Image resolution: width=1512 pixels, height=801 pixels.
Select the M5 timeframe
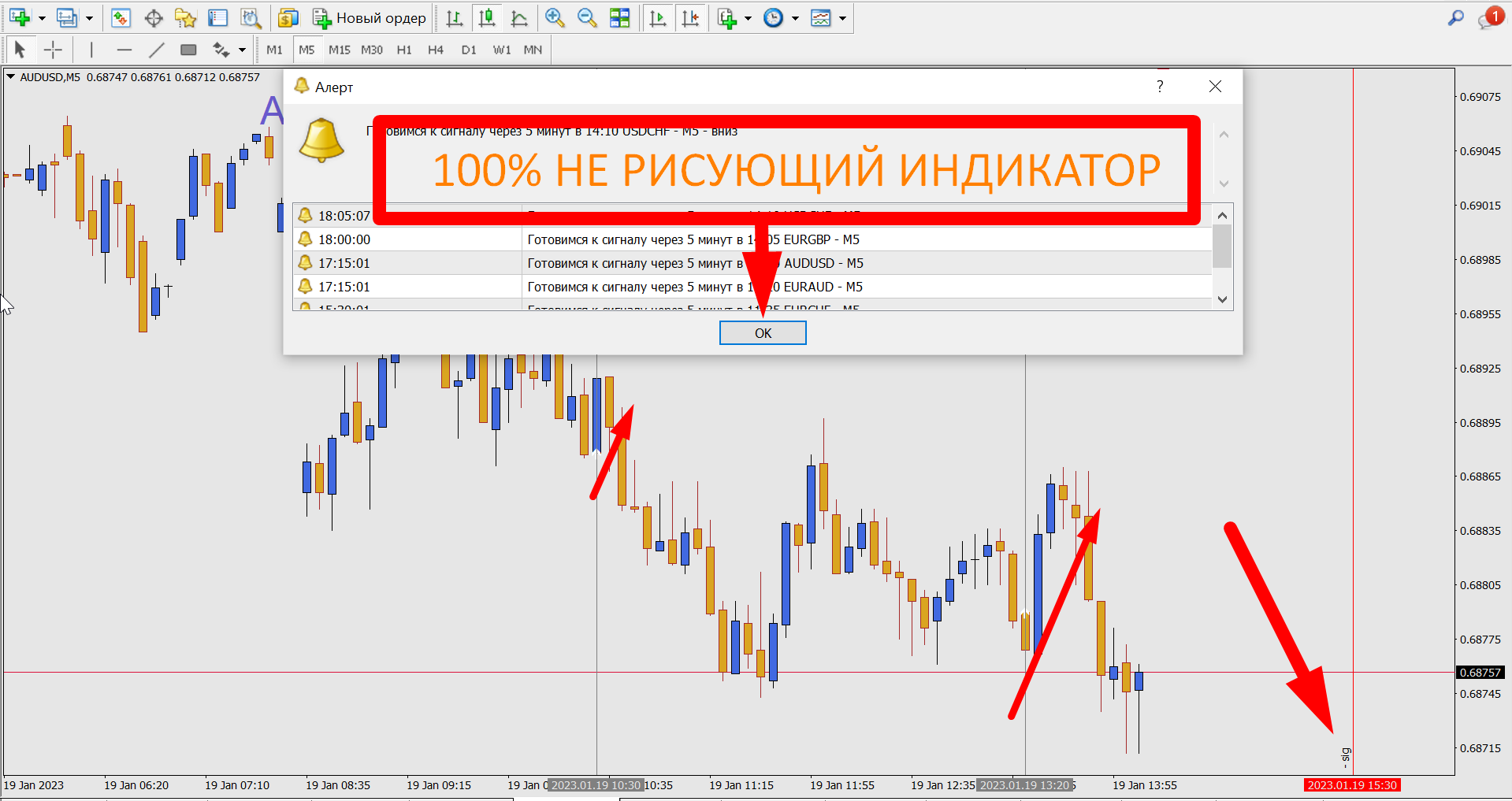pos(306,50)
